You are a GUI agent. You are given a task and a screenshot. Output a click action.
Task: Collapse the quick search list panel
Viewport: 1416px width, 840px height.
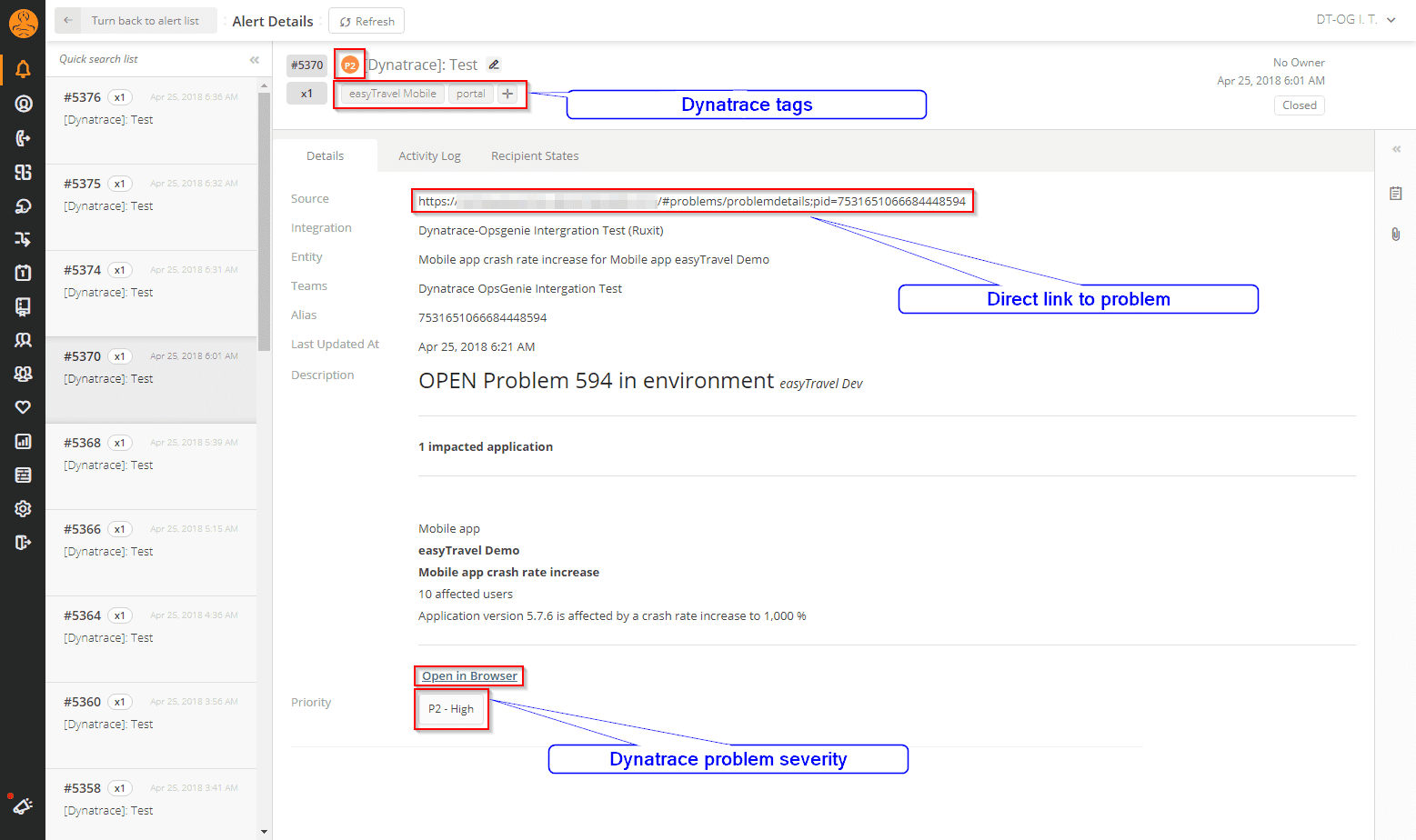(x=255, y=60)
